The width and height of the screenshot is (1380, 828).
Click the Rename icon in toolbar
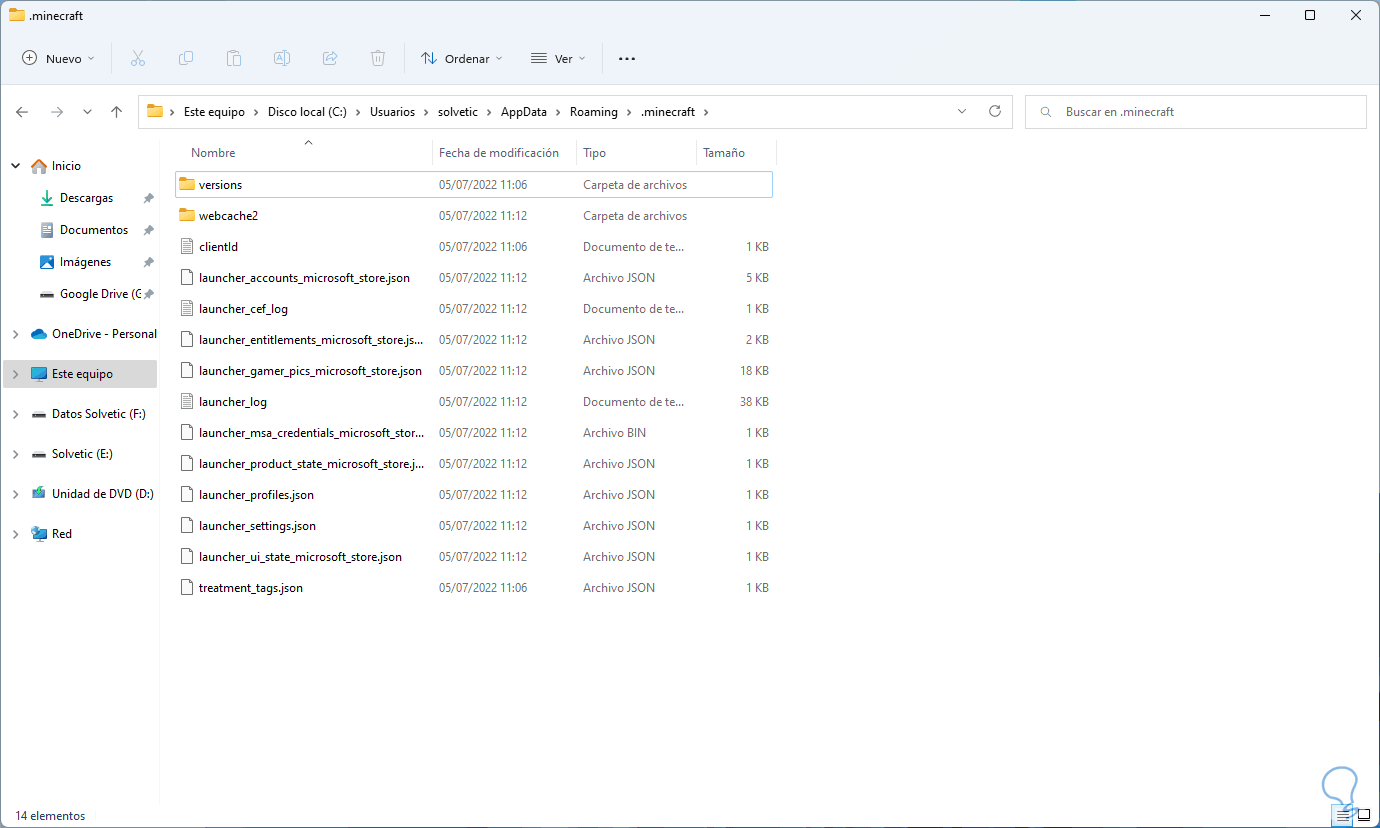pos(282,59)
